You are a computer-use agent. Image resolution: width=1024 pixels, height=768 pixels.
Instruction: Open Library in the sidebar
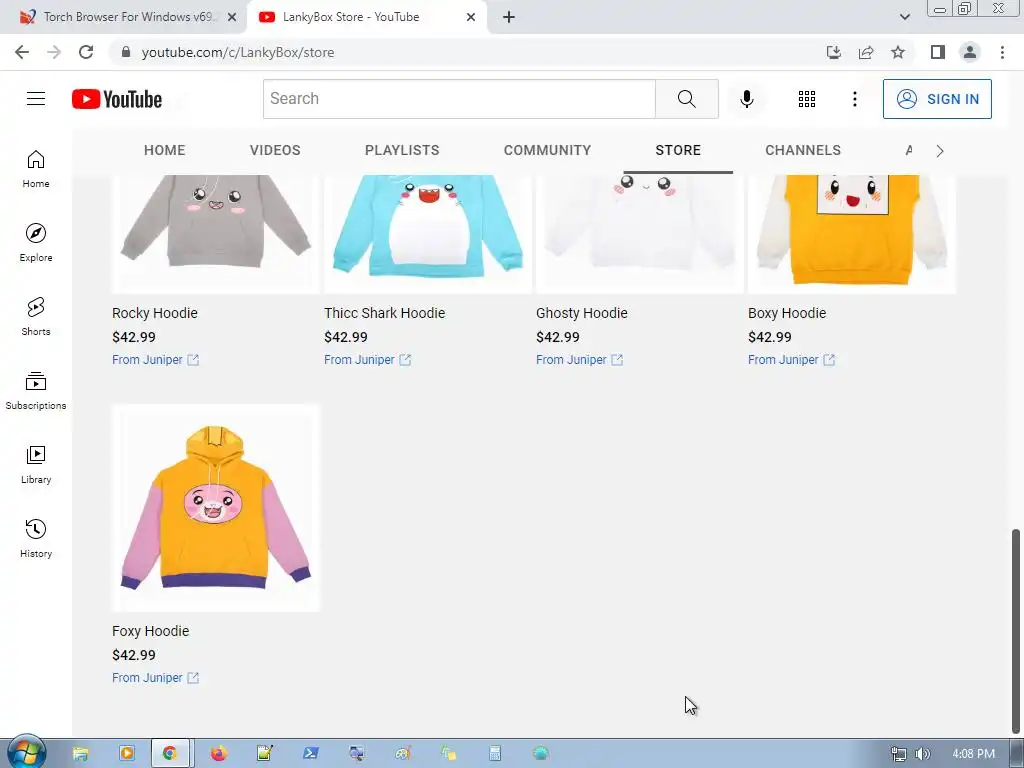coord(36,464)
